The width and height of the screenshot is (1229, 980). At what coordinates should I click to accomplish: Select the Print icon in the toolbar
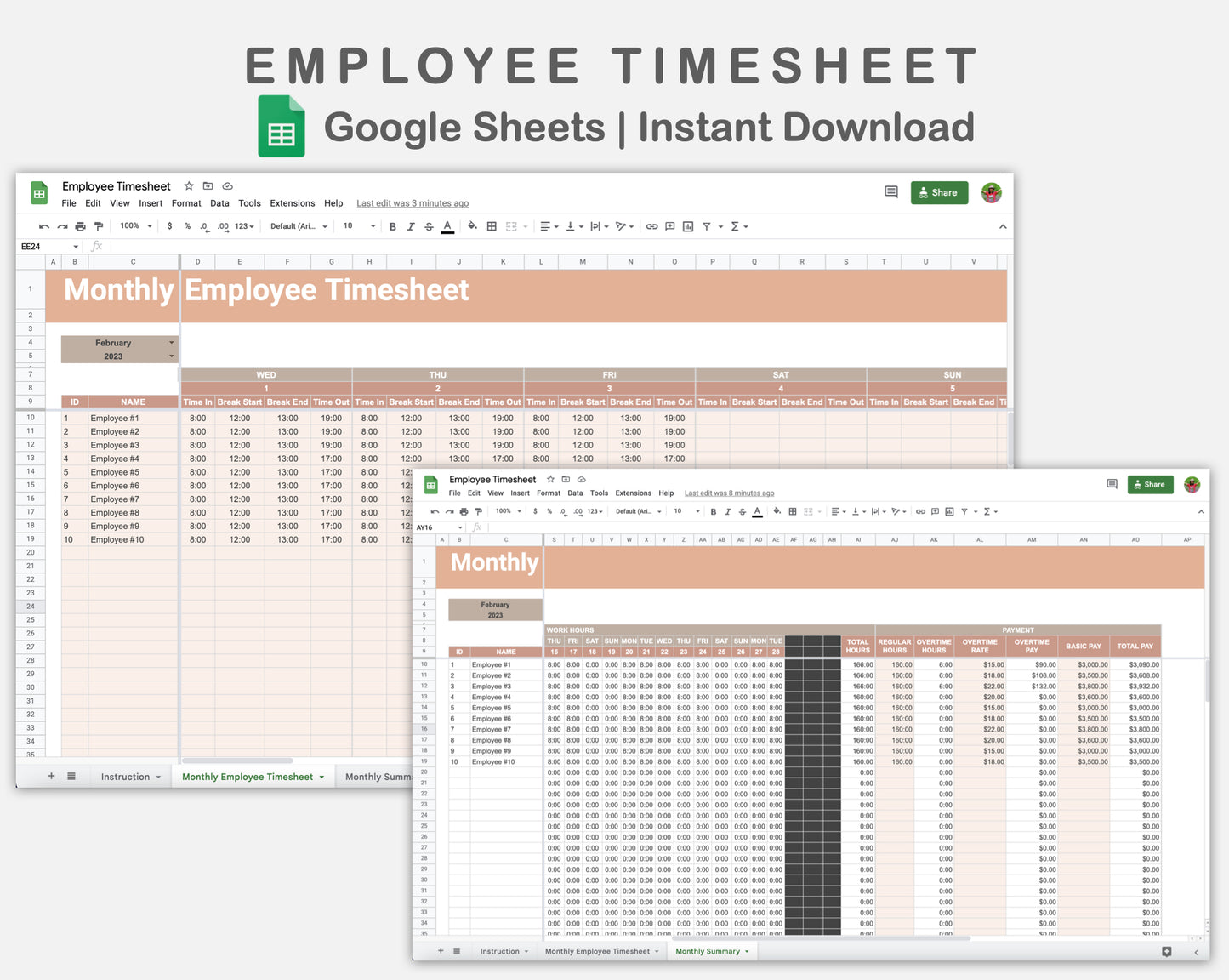coord(80,225)
